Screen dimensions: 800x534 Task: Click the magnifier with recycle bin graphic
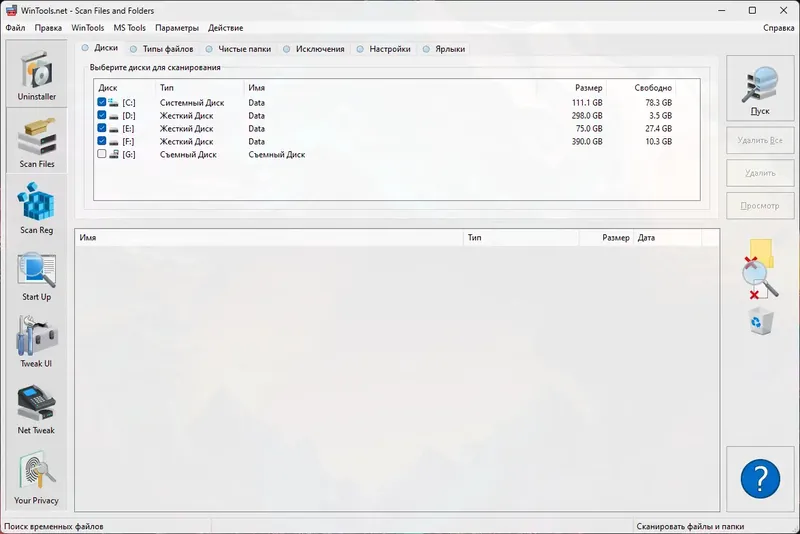pyautogui.click(x=760, y=287)
